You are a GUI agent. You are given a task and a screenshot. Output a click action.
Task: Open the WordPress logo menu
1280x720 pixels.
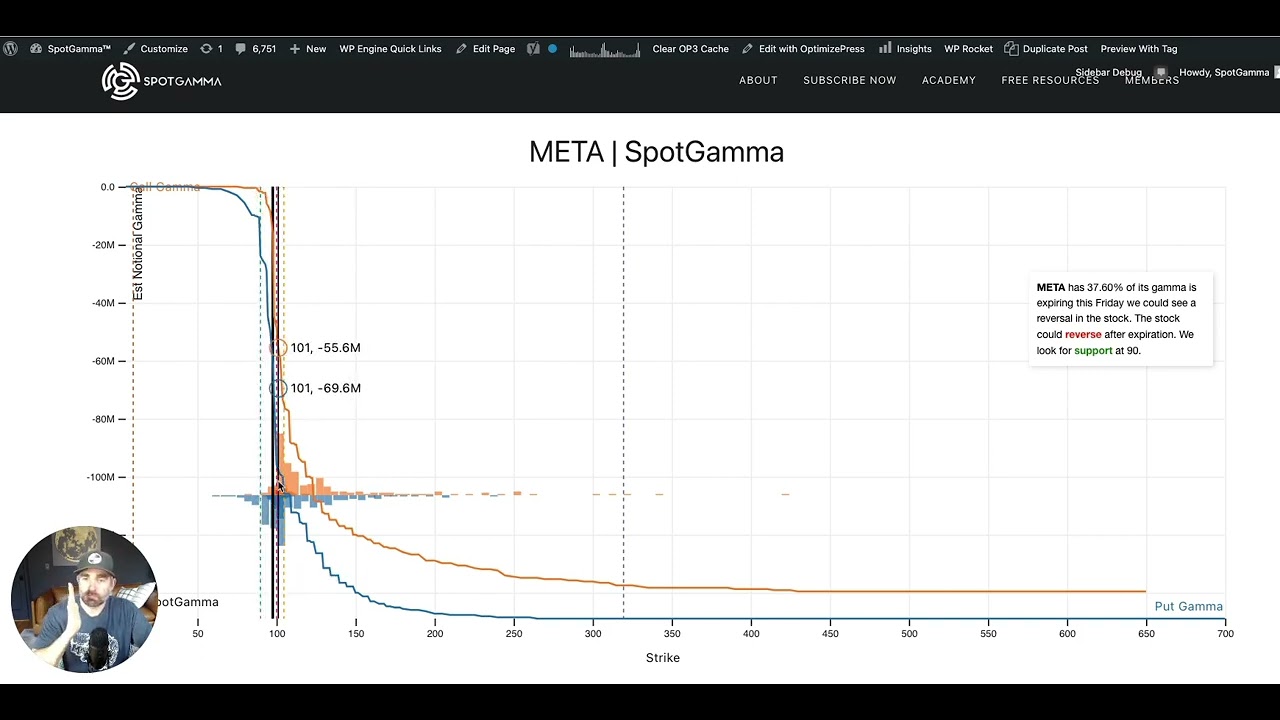[x=10, y=48]
